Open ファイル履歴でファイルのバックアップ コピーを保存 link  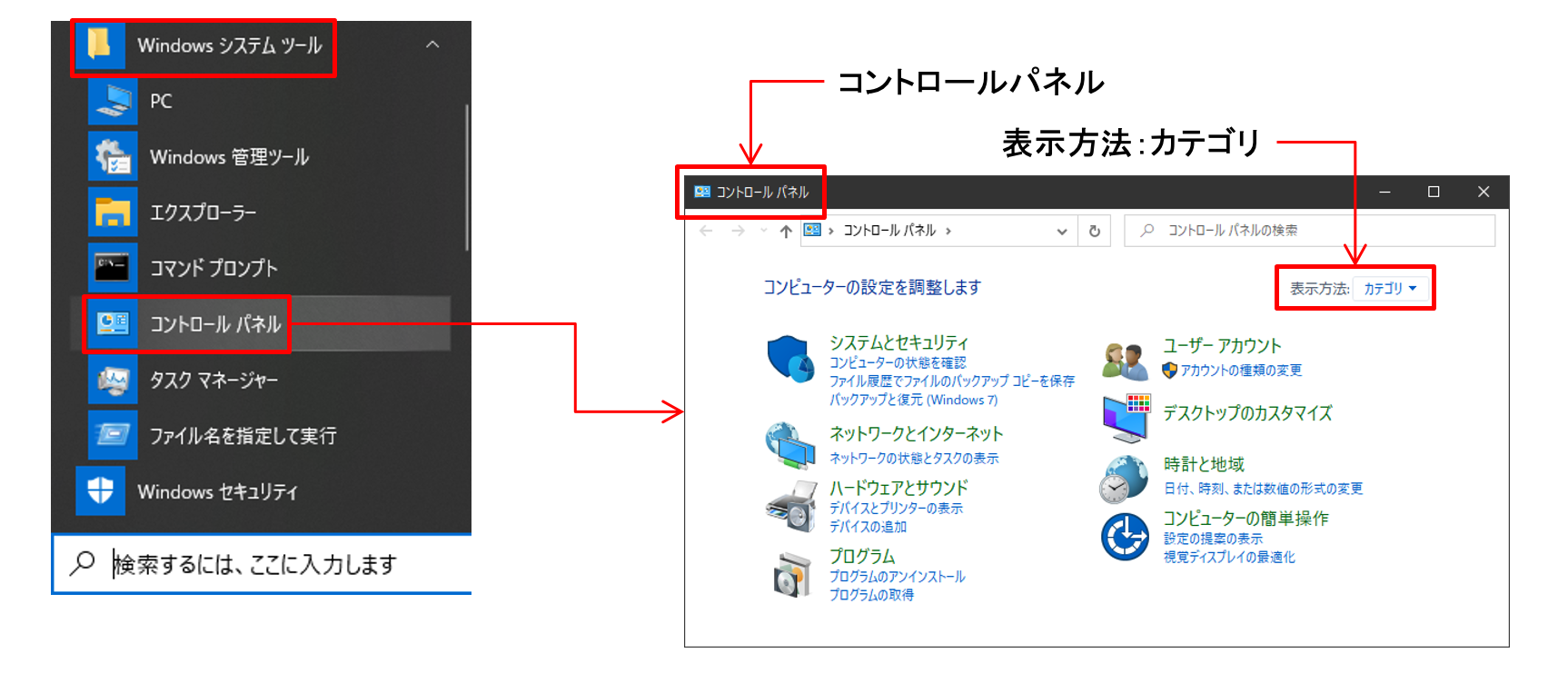click(x=952, y=381)
